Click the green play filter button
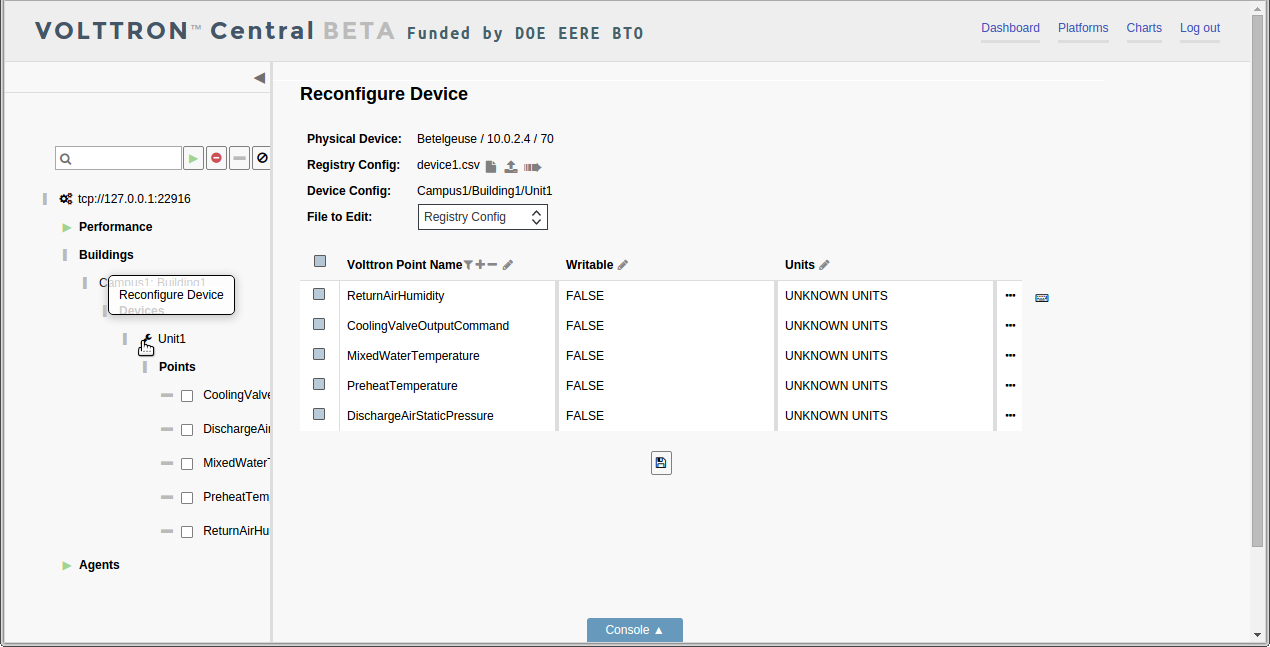 [193, 158]
